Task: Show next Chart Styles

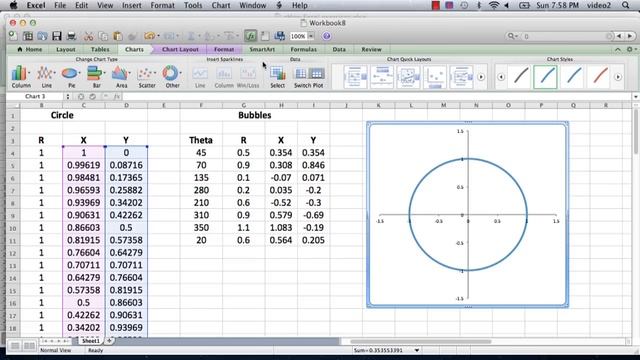Action: tap(618, 77)
